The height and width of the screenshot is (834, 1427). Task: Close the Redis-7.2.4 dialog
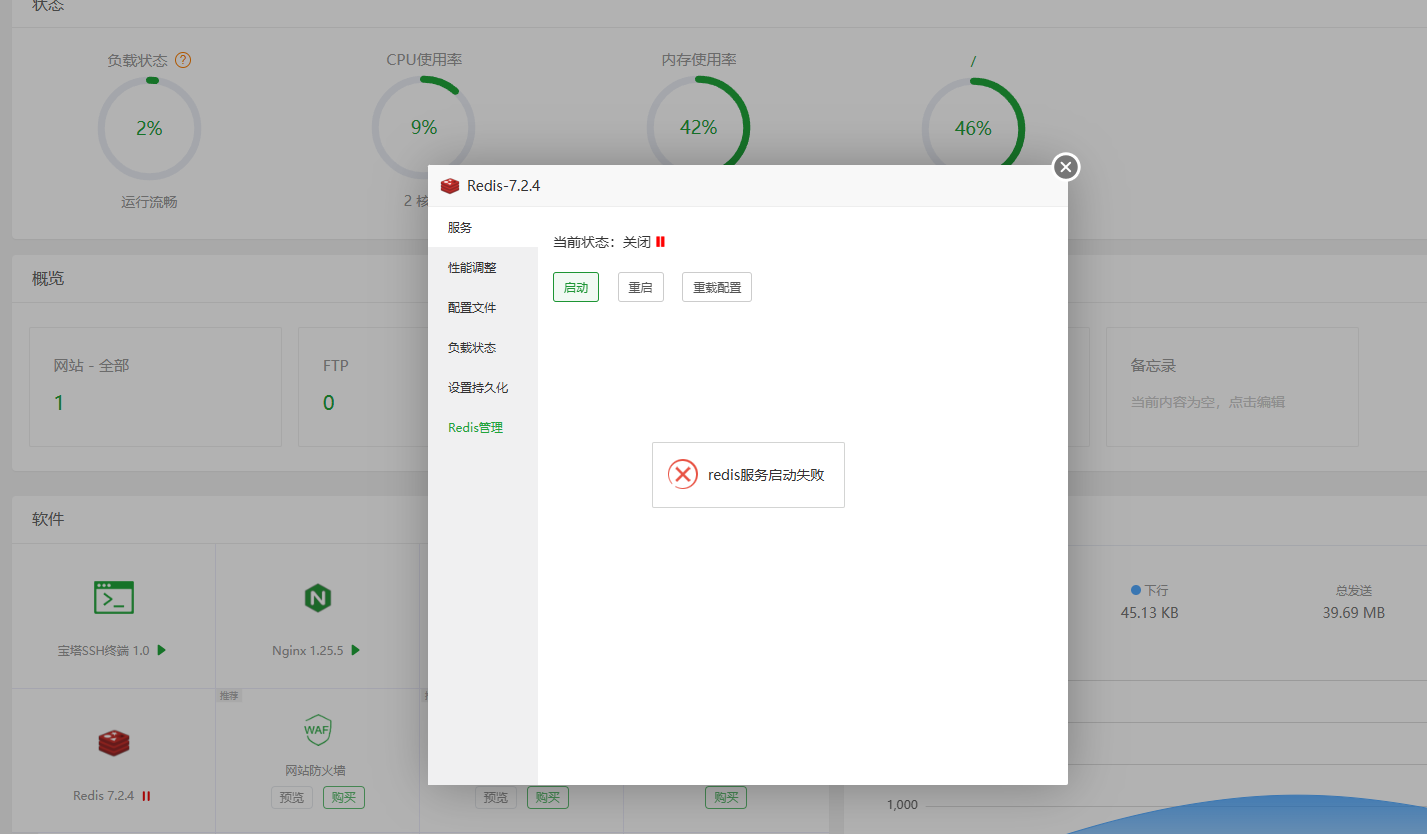[x=1066, y=167]
